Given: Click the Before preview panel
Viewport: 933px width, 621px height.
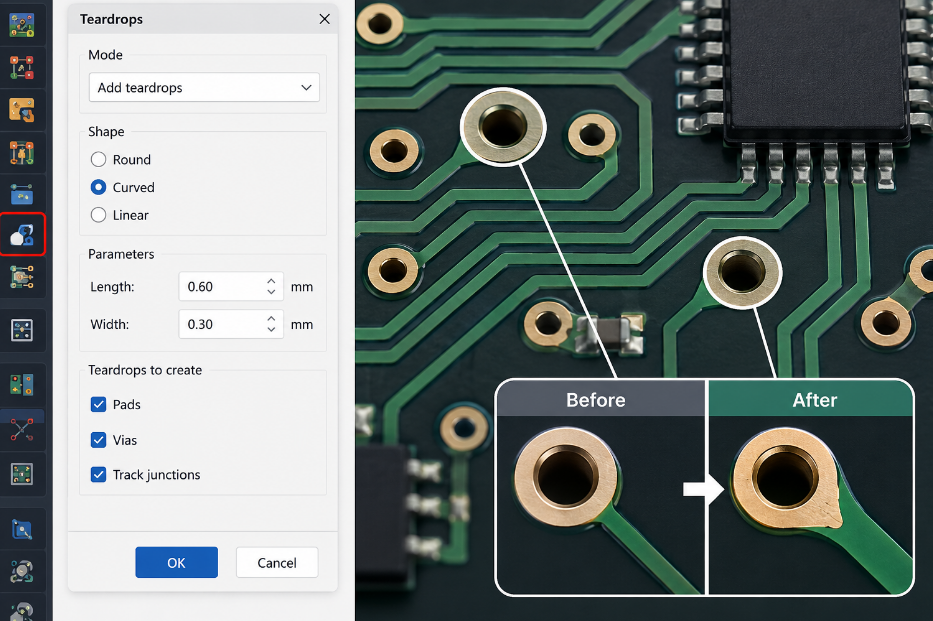Looking at the screenshot, I should click(600, 487).
